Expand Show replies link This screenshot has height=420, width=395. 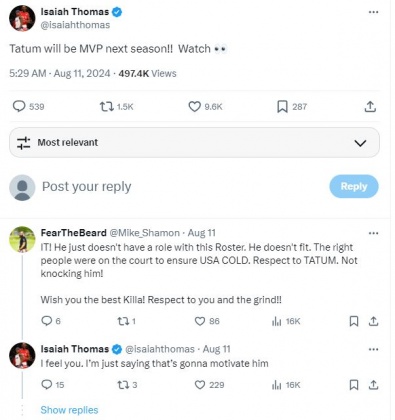click(69, 410)
